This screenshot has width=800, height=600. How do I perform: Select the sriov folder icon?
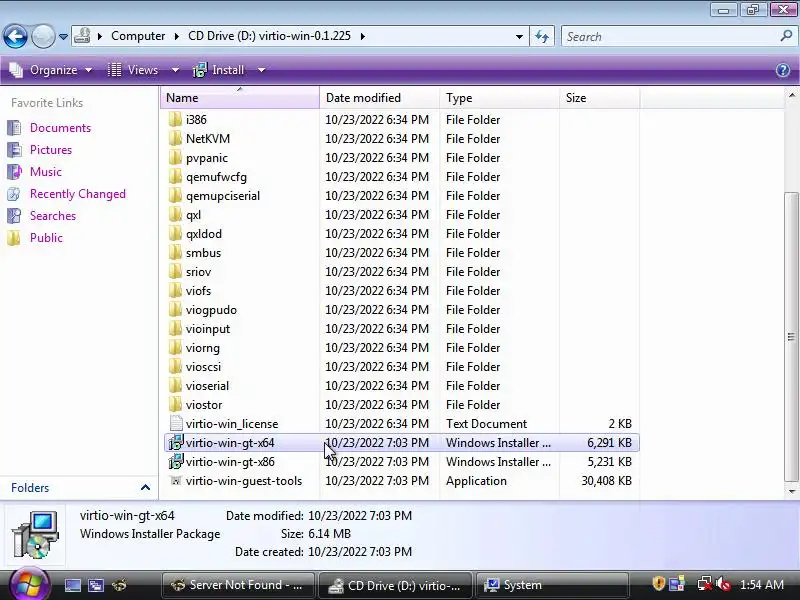pos(175,271)
